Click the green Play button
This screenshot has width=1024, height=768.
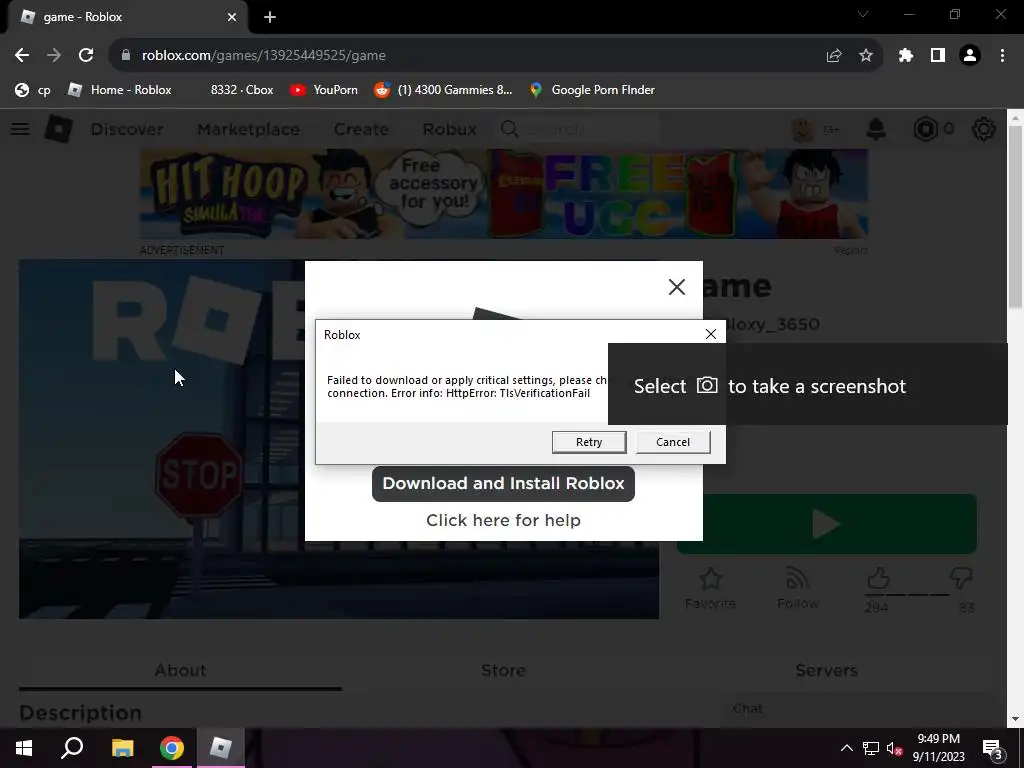(827, 524)
